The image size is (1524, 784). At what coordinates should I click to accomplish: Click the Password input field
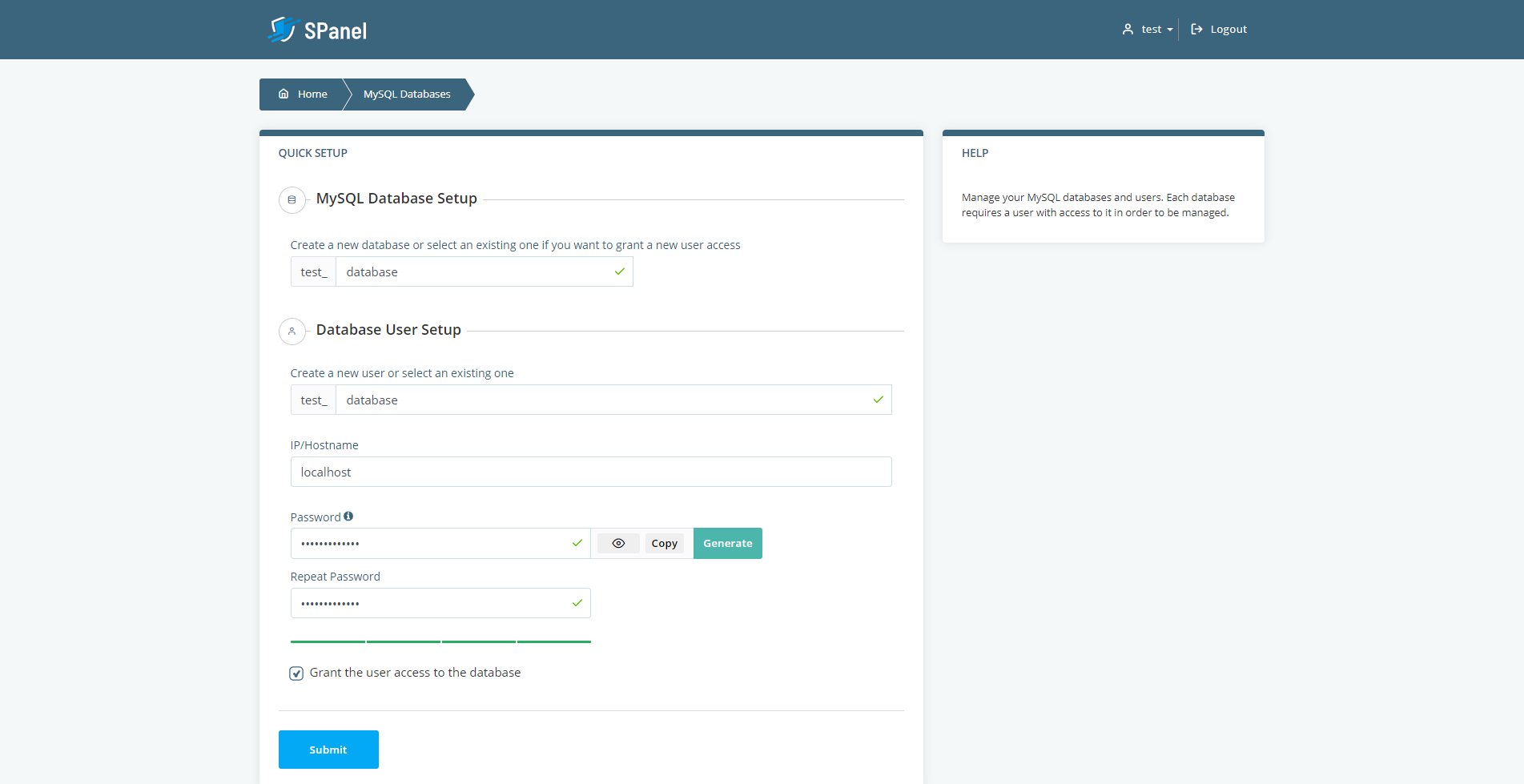click(440, 544)
